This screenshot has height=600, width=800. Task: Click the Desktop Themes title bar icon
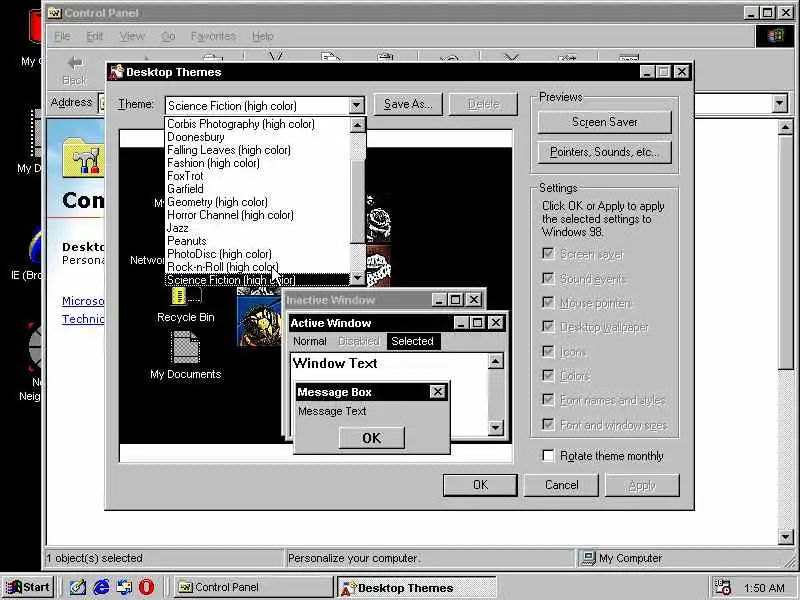[117, 72]
